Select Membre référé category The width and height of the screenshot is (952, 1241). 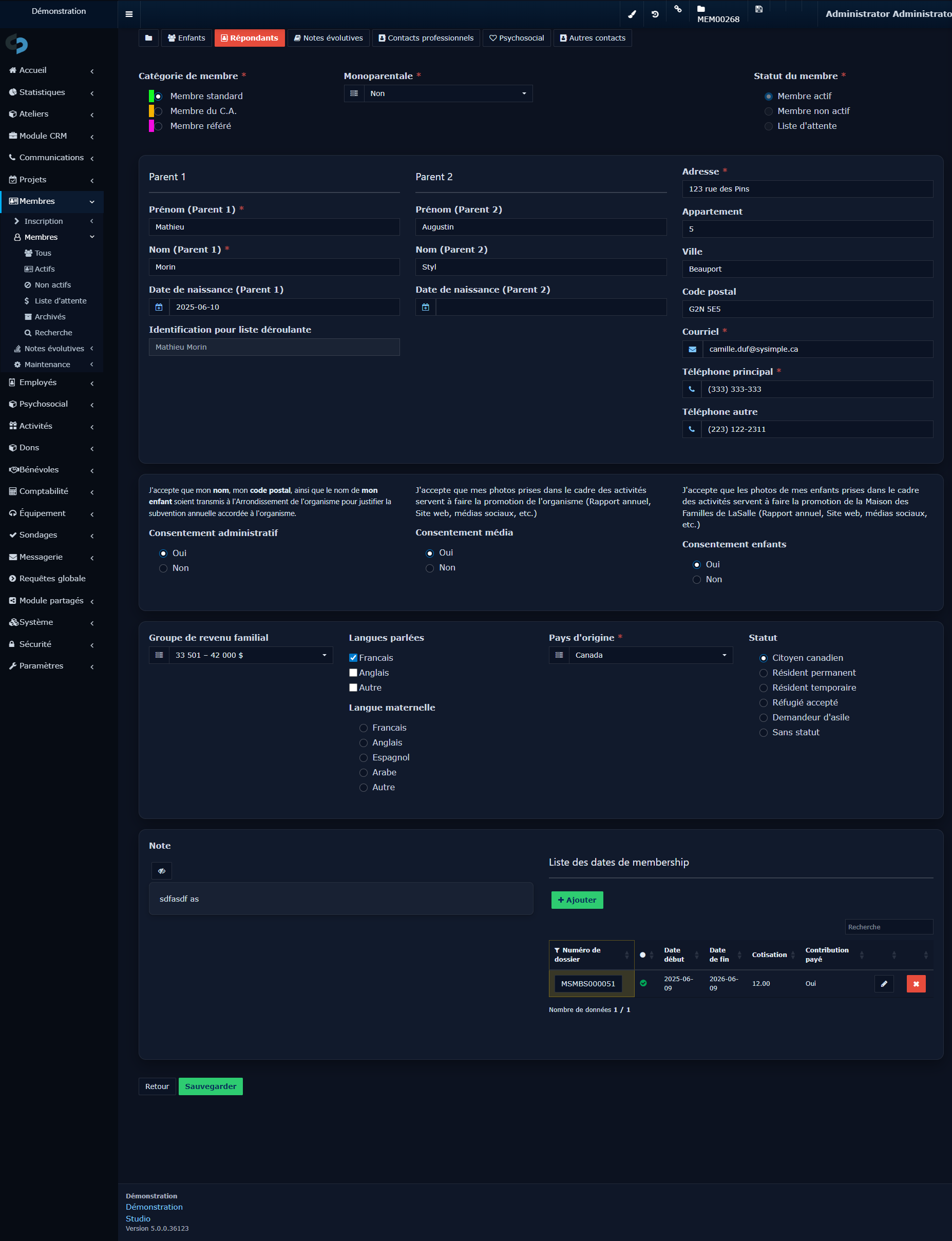point(159,126)
